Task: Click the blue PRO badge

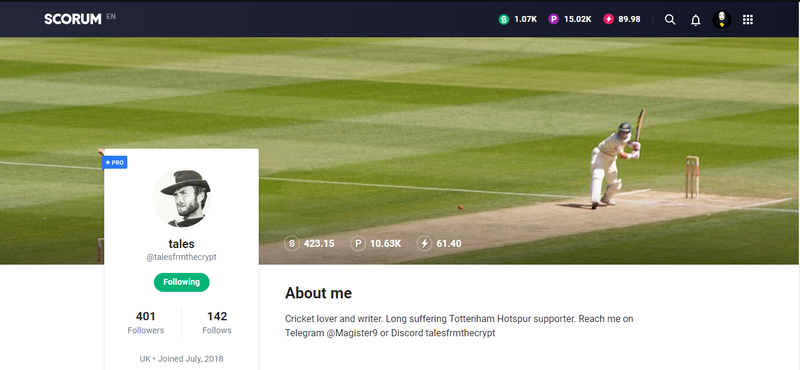Action: 115,162
